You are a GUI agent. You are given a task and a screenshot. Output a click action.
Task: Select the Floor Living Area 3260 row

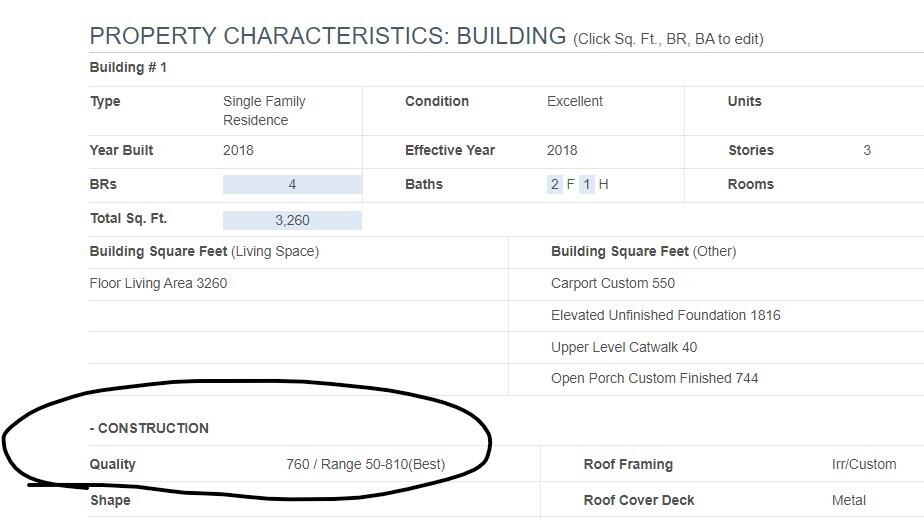158,283
